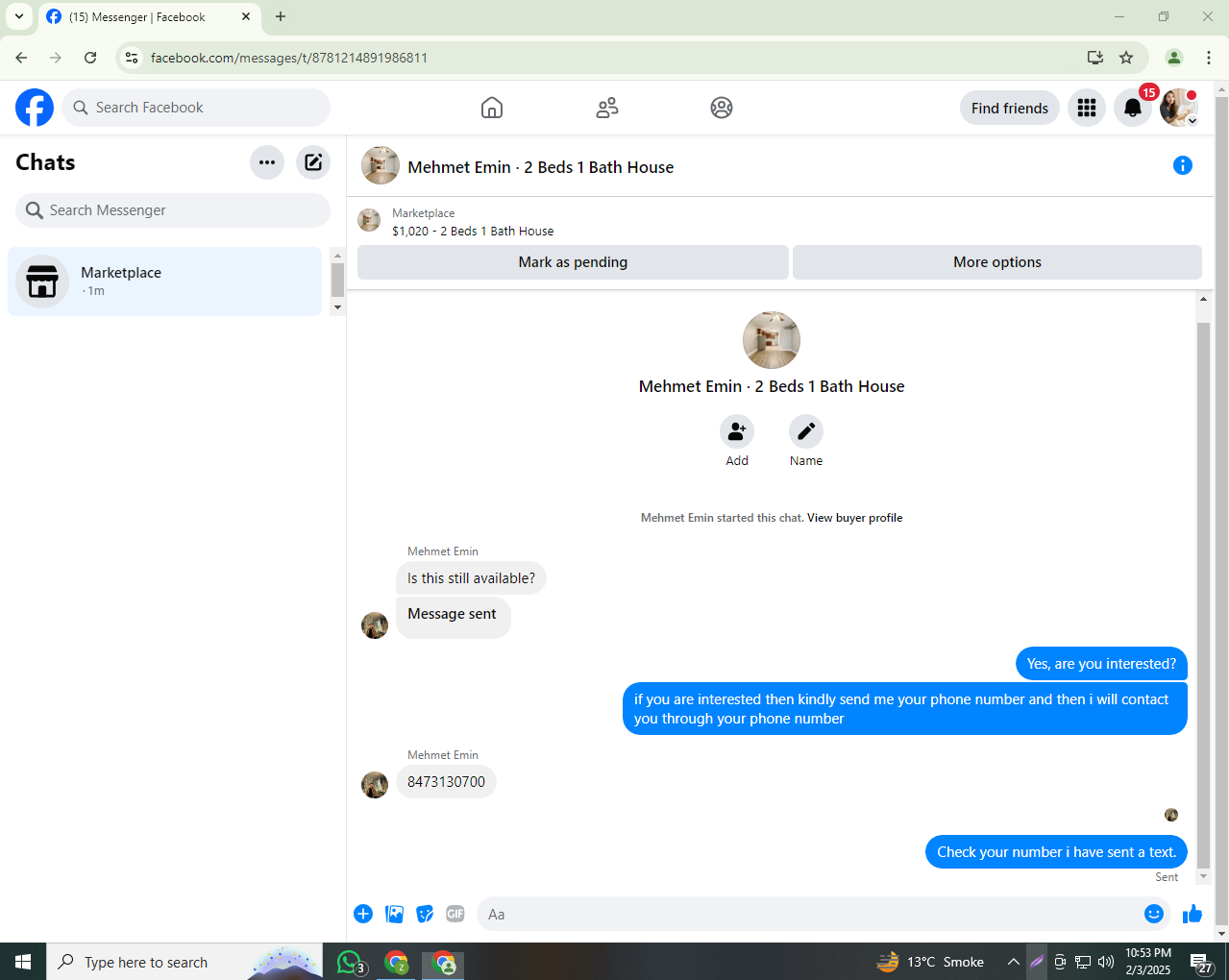Start a new message with compose icon
The width and height of the screenshot is (1229, 980).
313,162
